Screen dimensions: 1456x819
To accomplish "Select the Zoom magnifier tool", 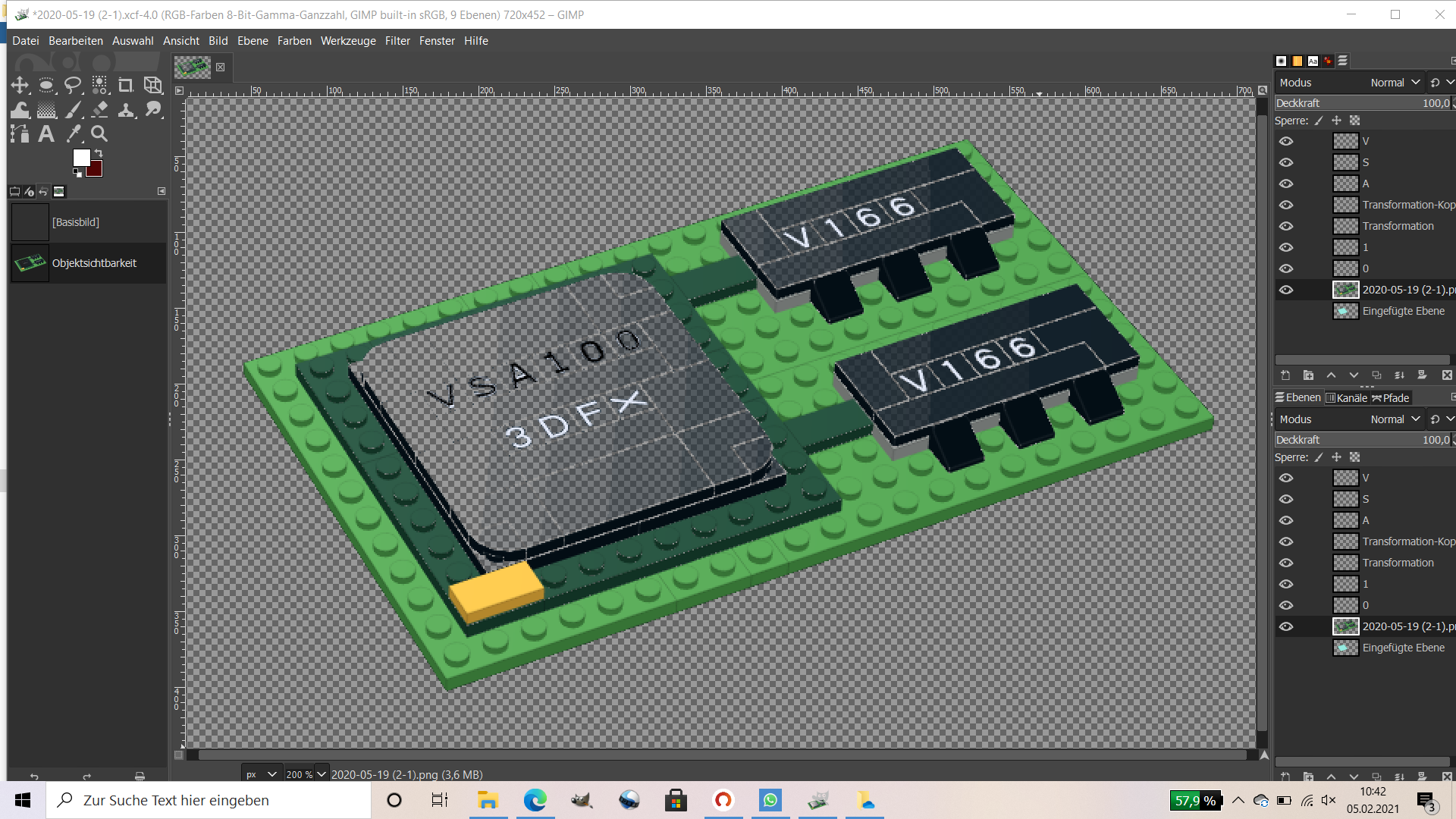I will (99, 134).
